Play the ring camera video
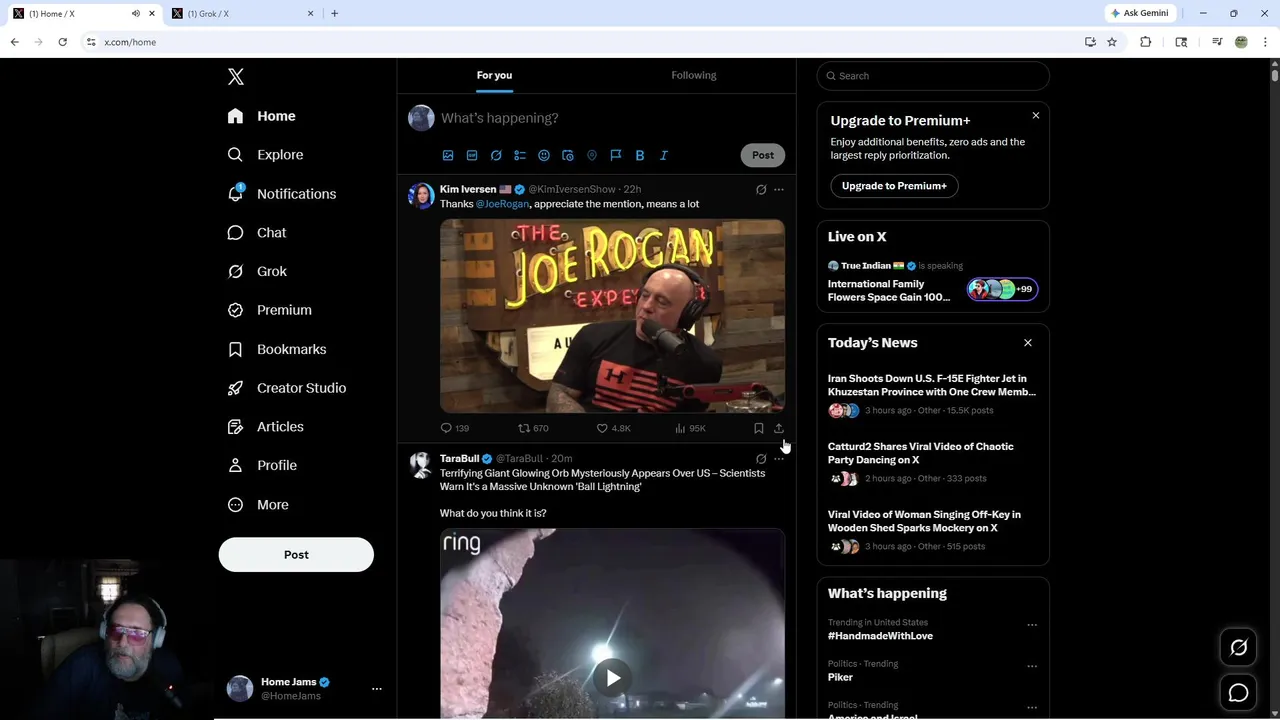Viewport: 1280px width, 720px height. (613, 678)
